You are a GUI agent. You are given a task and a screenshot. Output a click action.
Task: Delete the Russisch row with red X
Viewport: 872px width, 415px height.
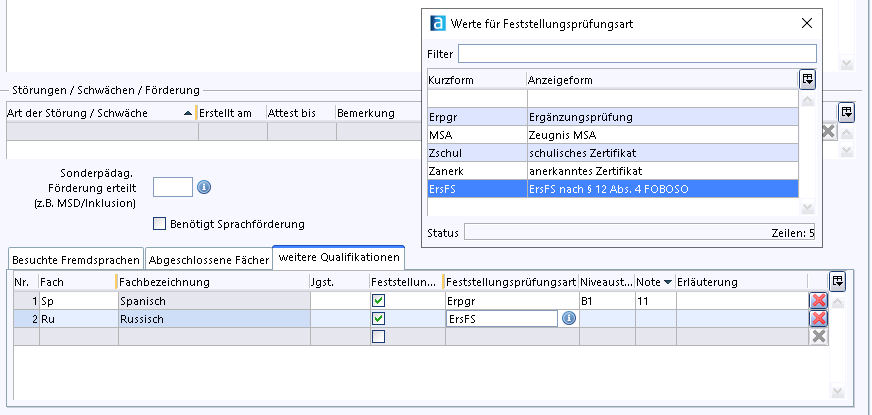click(x=818, y=318)
